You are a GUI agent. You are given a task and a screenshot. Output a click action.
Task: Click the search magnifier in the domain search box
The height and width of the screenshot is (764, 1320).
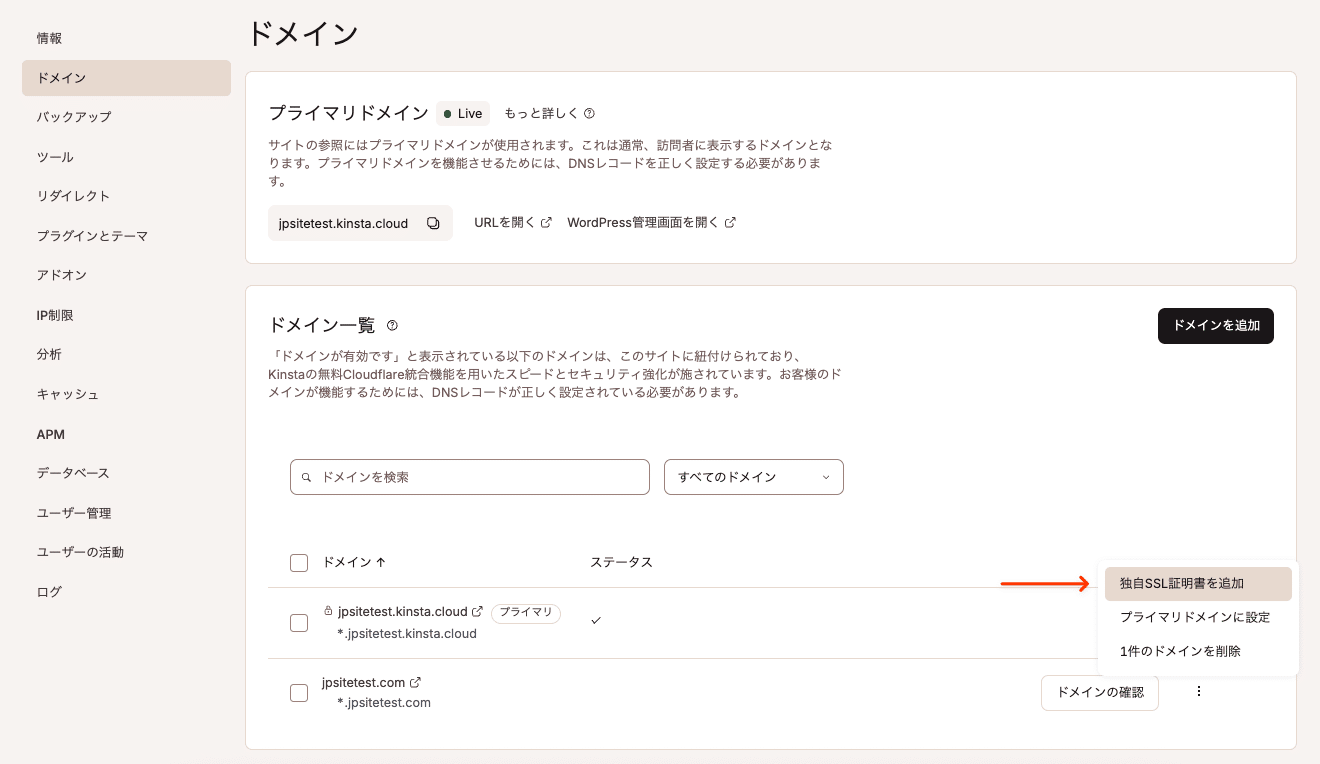pyautogui.click(x=306, y=477)
